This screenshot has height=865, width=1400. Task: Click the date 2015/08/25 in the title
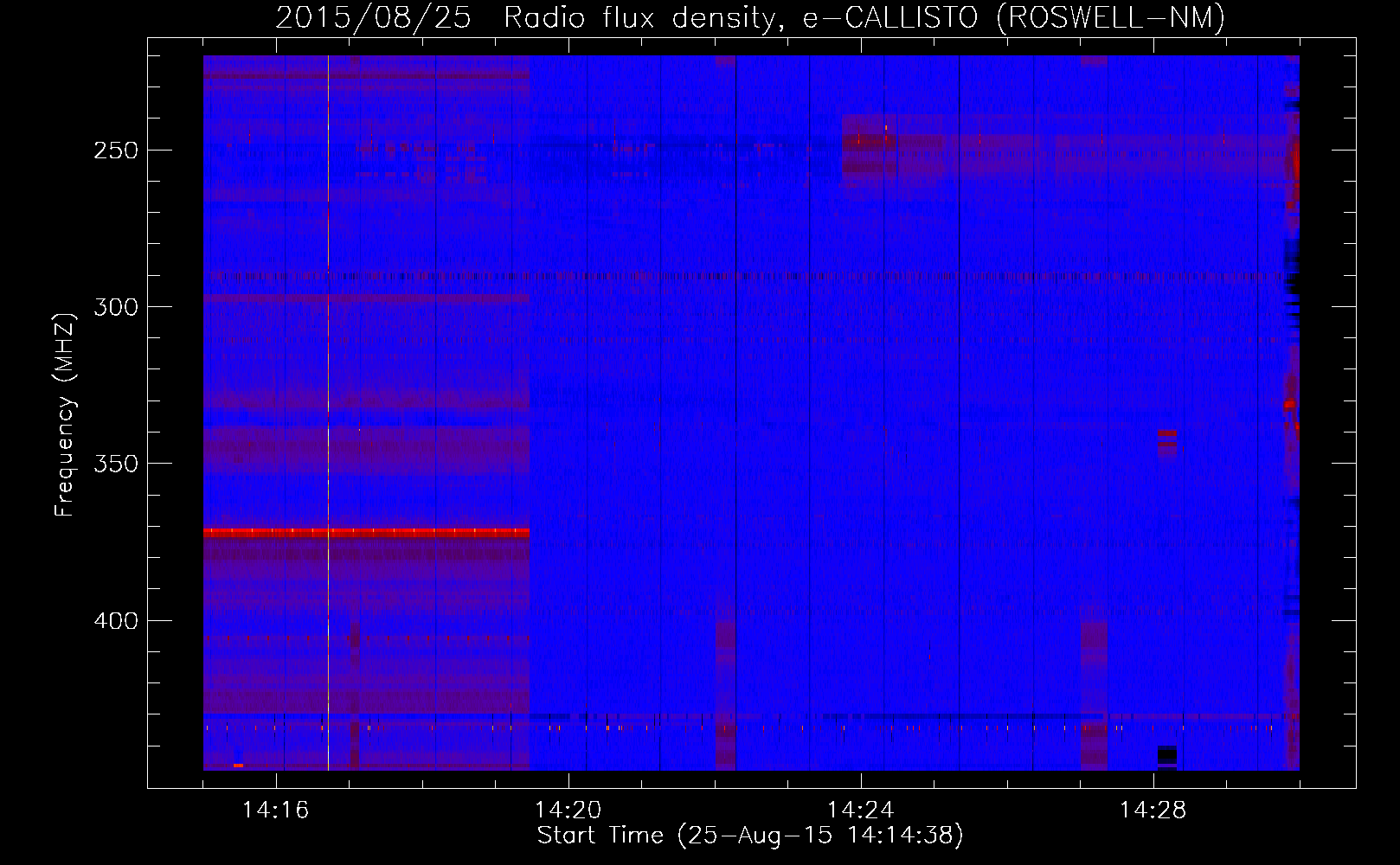click(x=374, y=17)
